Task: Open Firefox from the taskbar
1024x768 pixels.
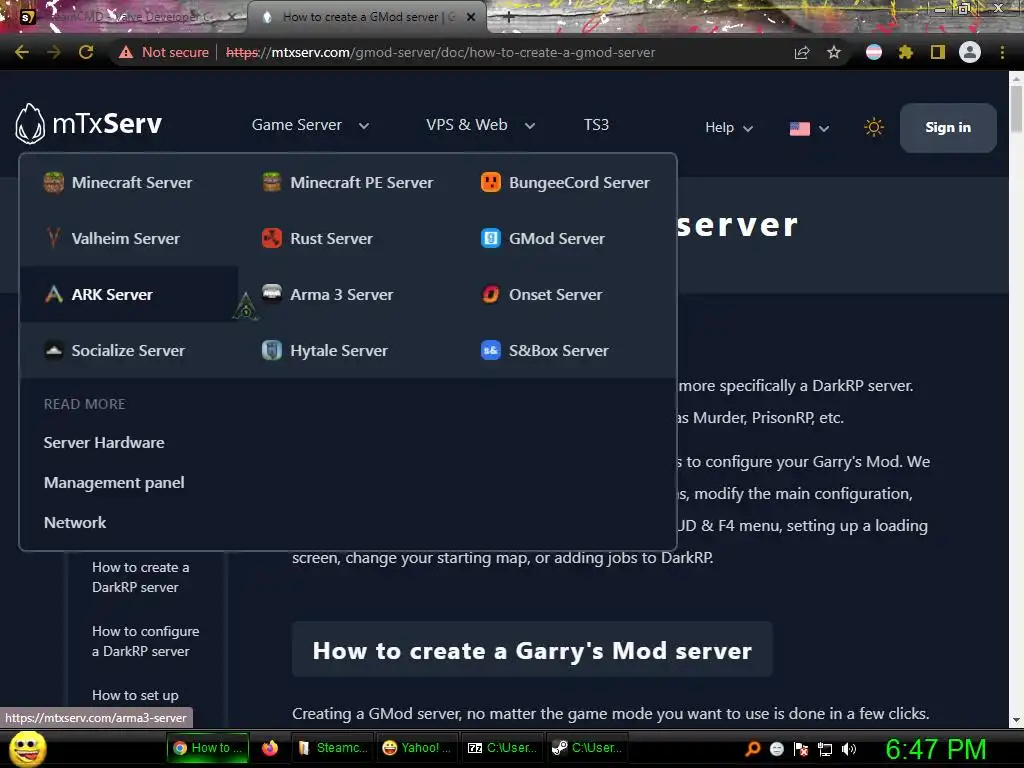Action: click(x=270, y=748)
